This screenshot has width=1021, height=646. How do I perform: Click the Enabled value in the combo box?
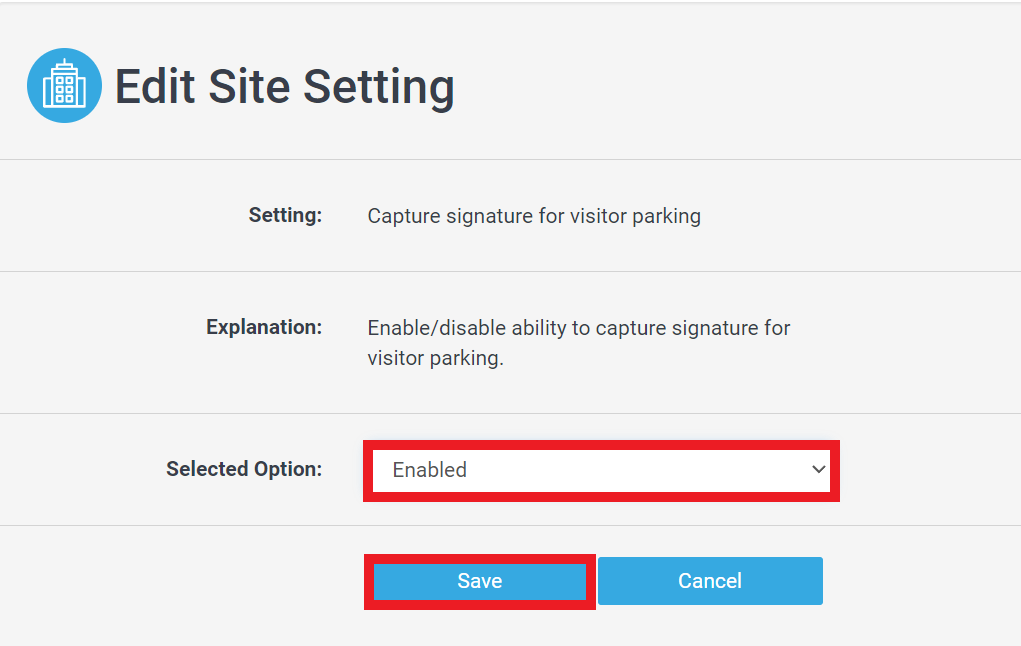(430, 470)
